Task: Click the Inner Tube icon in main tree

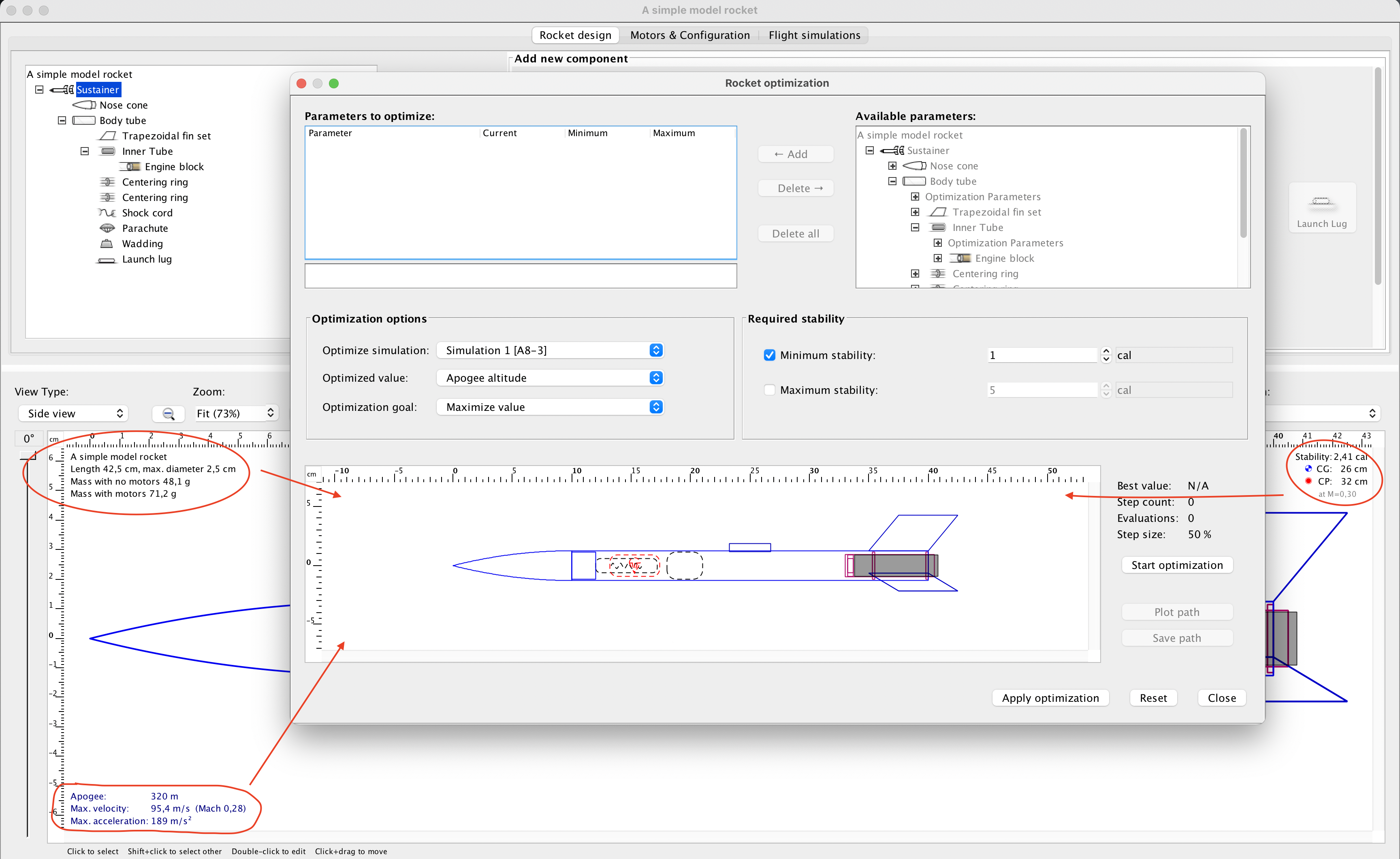Action: pyautogui.click(x=107, y=151)
